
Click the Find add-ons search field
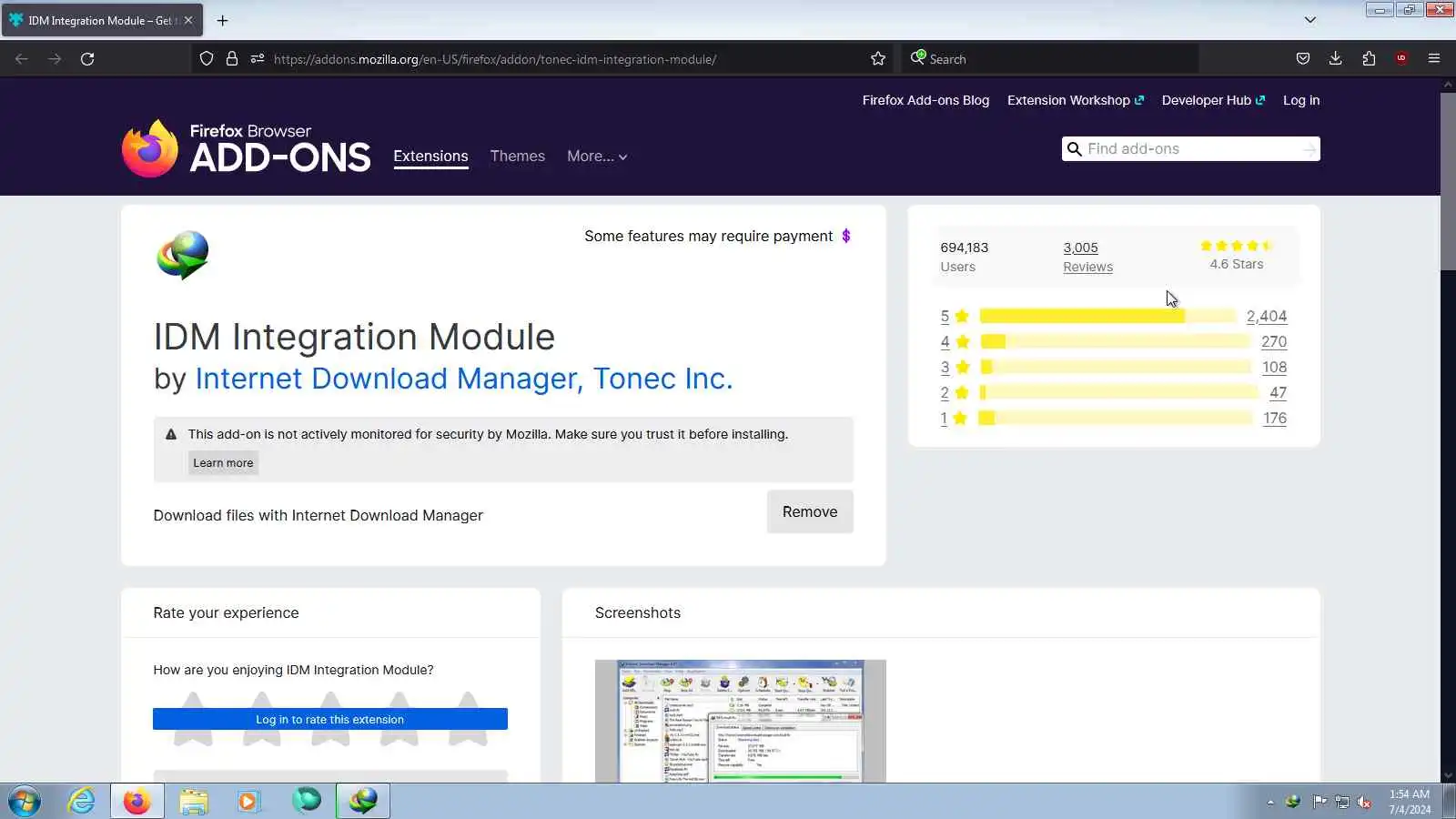point(1190,149)
